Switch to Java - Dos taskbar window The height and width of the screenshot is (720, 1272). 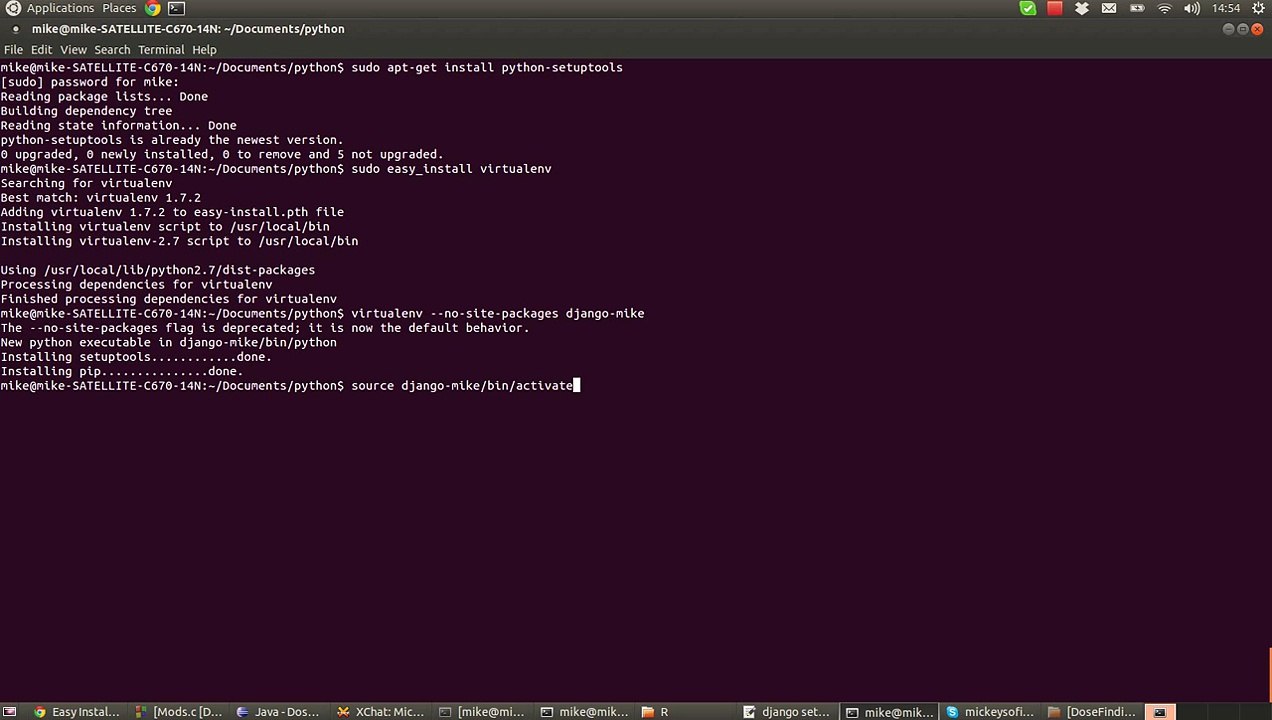click(x=280, y=712)
